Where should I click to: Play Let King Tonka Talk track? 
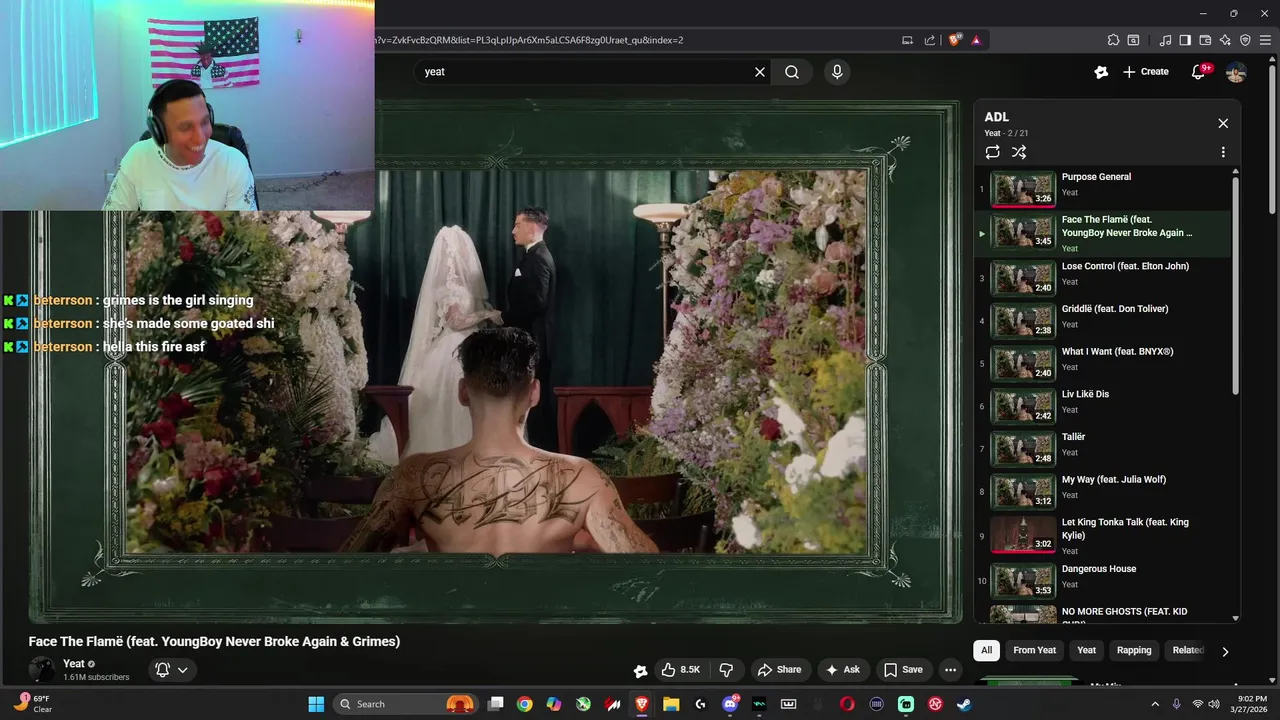click(1104, 536)
